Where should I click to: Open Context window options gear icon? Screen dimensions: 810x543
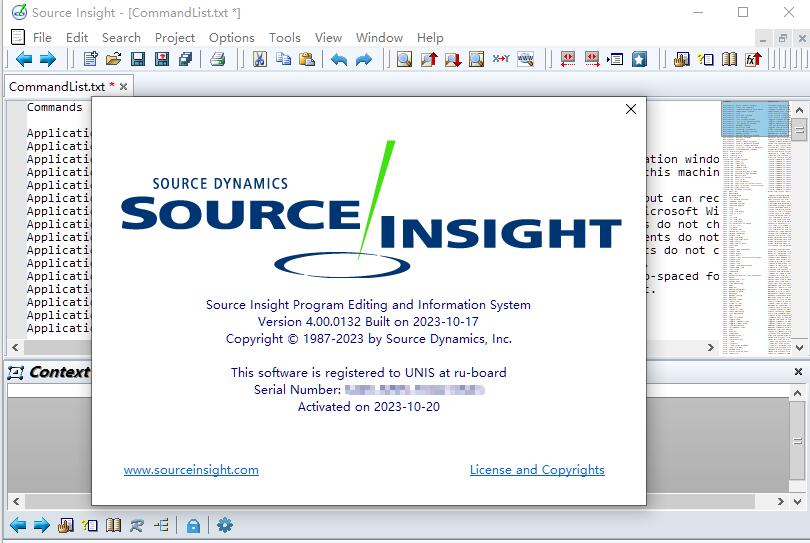[225, 525]
